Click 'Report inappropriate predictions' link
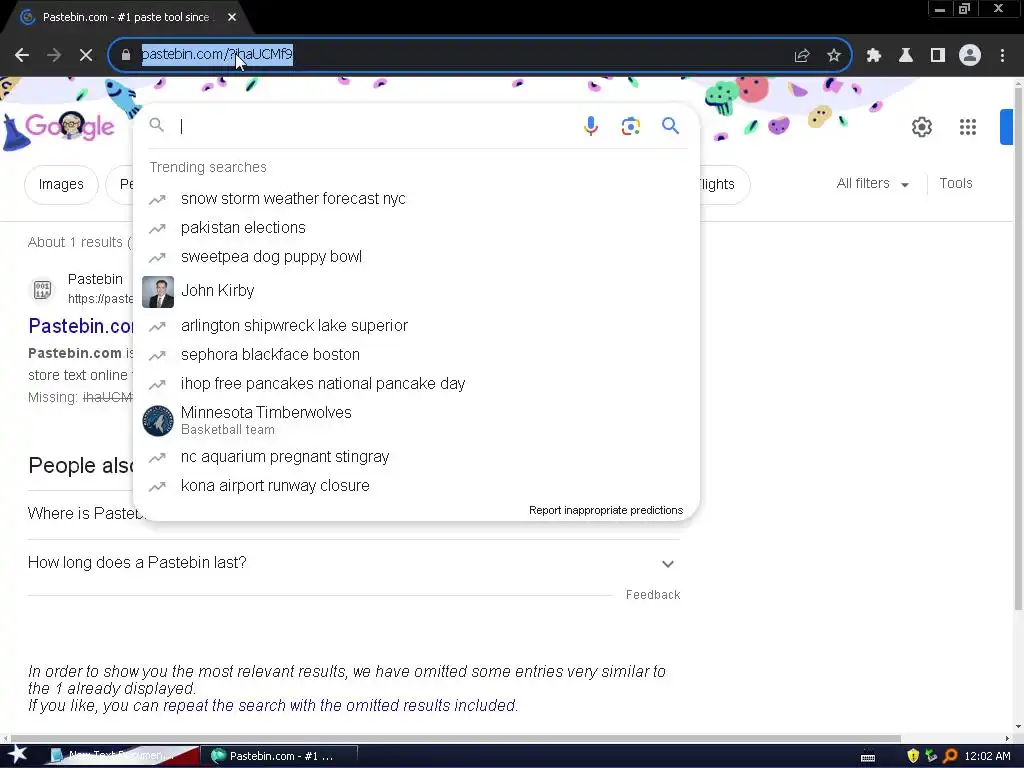The height and width of the screenshot is (768, 1024). pyautogui.click(x=605, y=511)
